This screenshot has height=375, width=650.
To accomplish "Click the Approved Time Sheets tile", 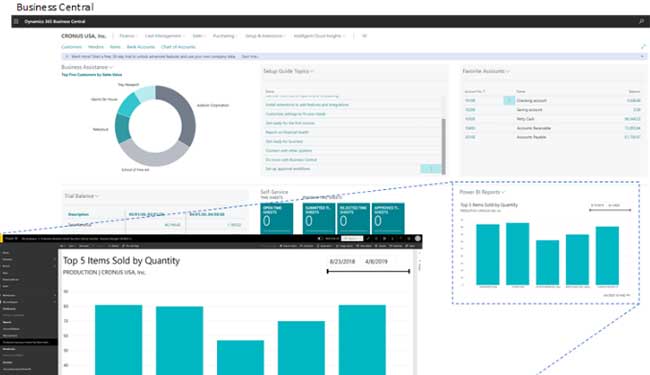I will click(x=388, y=219).
